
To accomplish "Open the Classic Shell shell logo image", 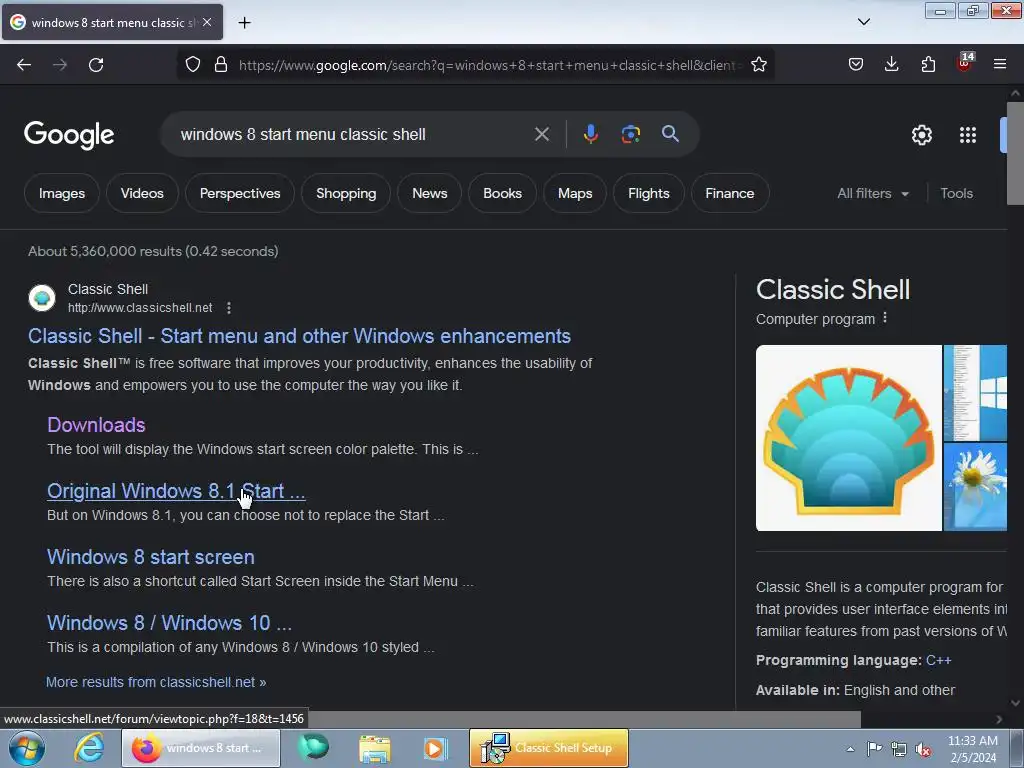I will click(848, 438).
